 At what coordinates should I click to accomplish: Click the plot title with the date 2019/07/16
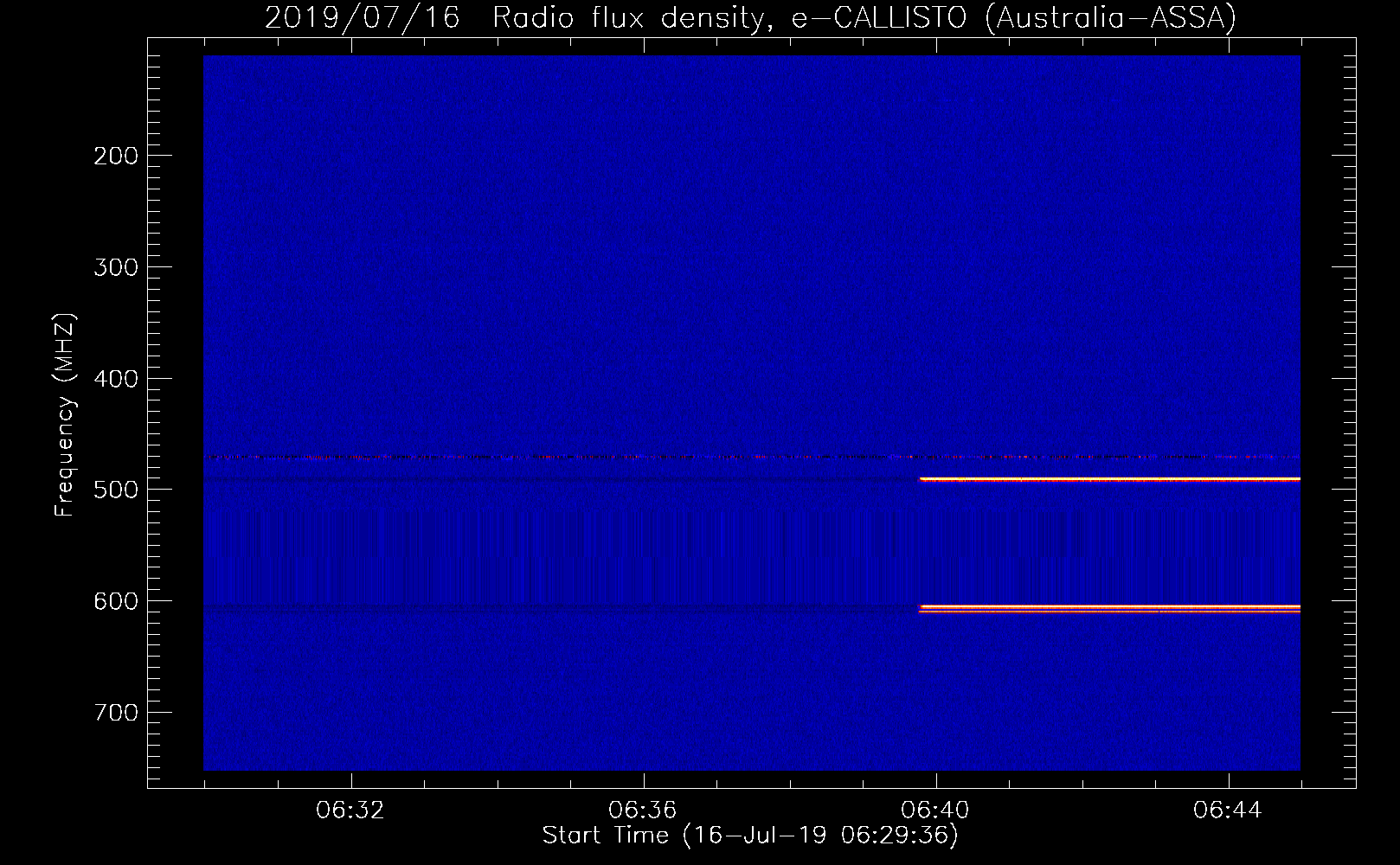(x=750, y=17)
